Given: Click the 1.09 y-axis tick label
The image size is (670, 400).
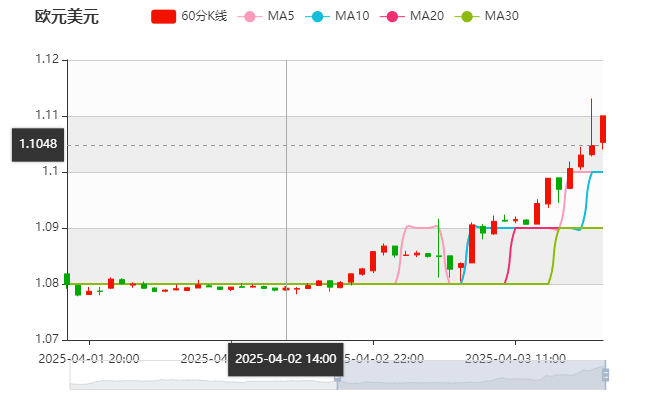Looking at the screenshot, I should tap(47, 228).
